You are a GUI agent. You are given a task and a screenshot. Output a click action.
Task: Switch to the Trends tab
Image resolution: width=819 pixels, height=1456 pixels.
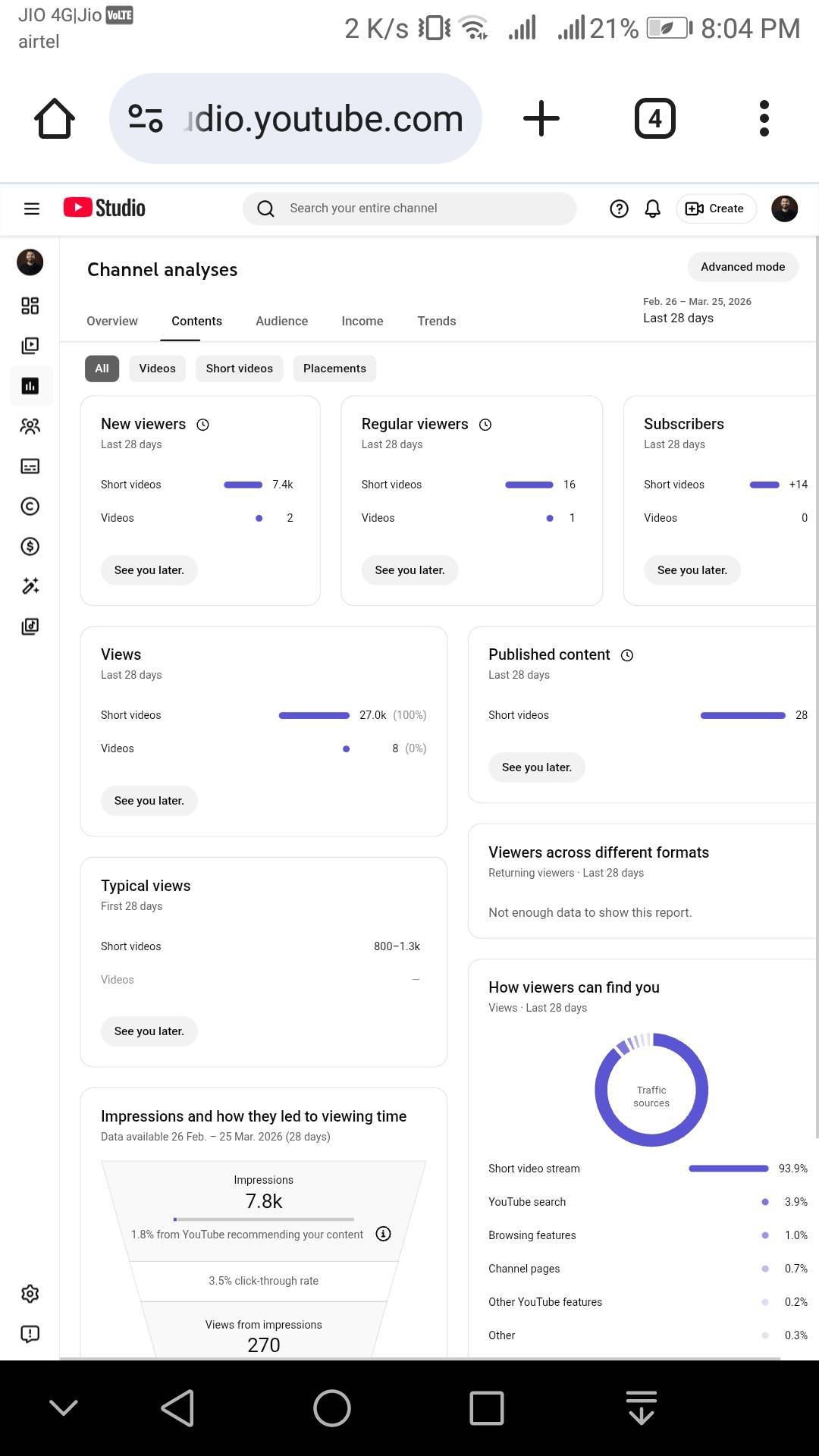[436, 321]
